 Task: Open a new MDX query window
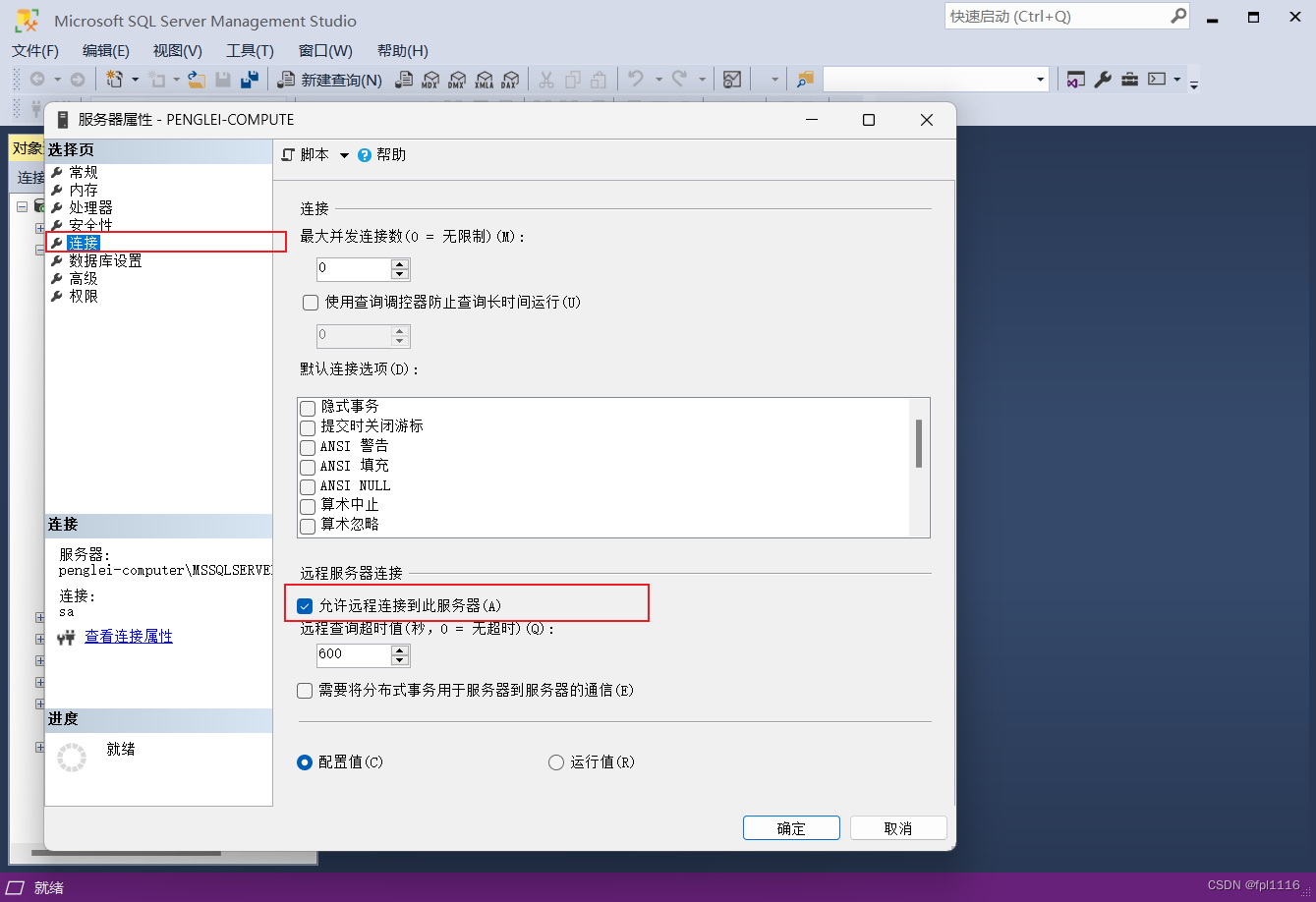pos(430,80)
